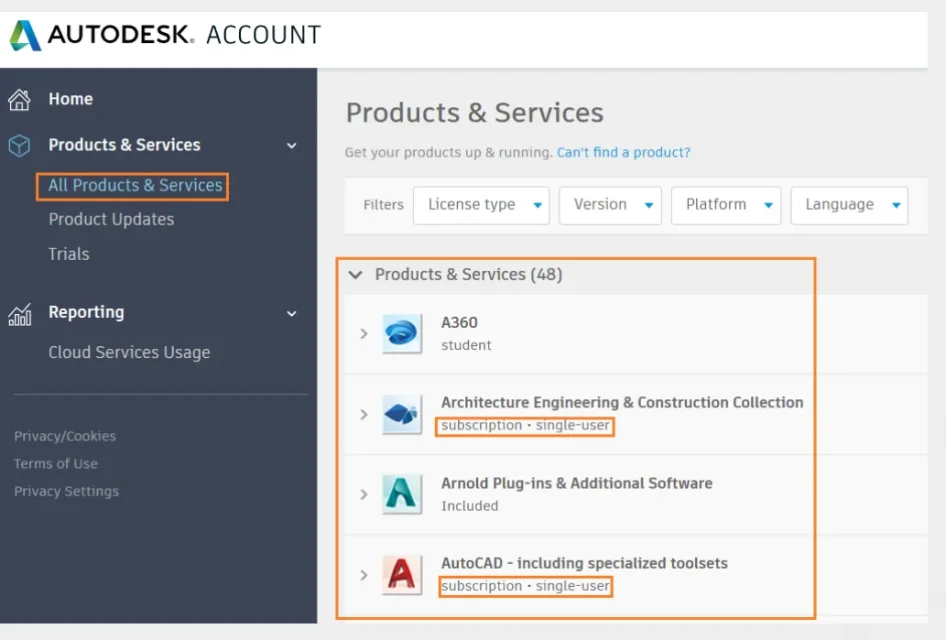Expand the AutoCAD product row chevron
This screenshot has width=946, height=640.
tap(364, 575)
